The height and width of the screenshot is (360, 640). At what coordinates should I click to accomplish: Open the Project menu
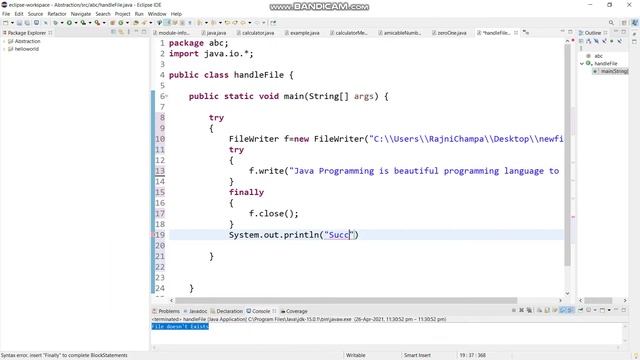click(122, 14)
